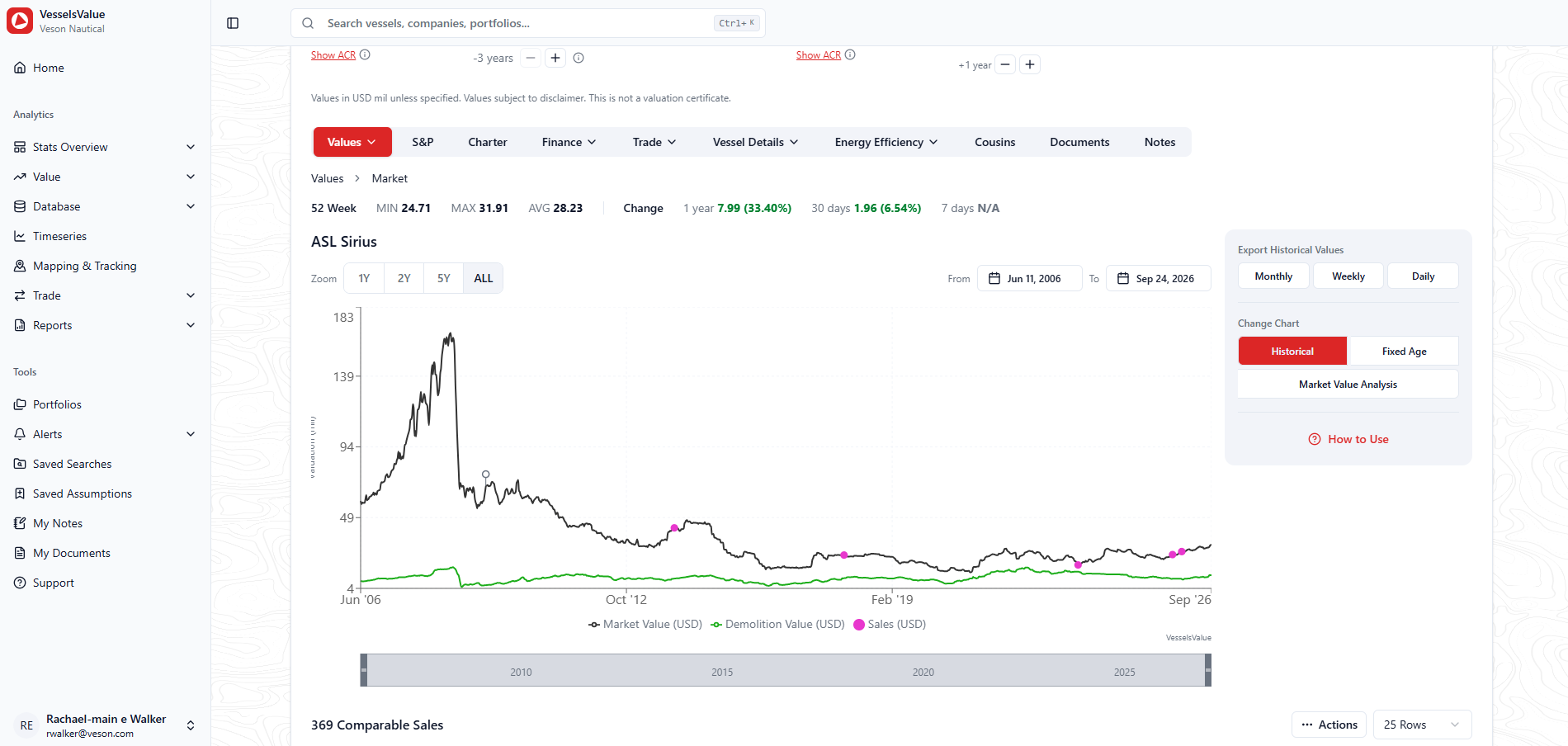1568x746 pixels.
Task: Click info icon beside -3 years stepper
Action: (579, 58)
